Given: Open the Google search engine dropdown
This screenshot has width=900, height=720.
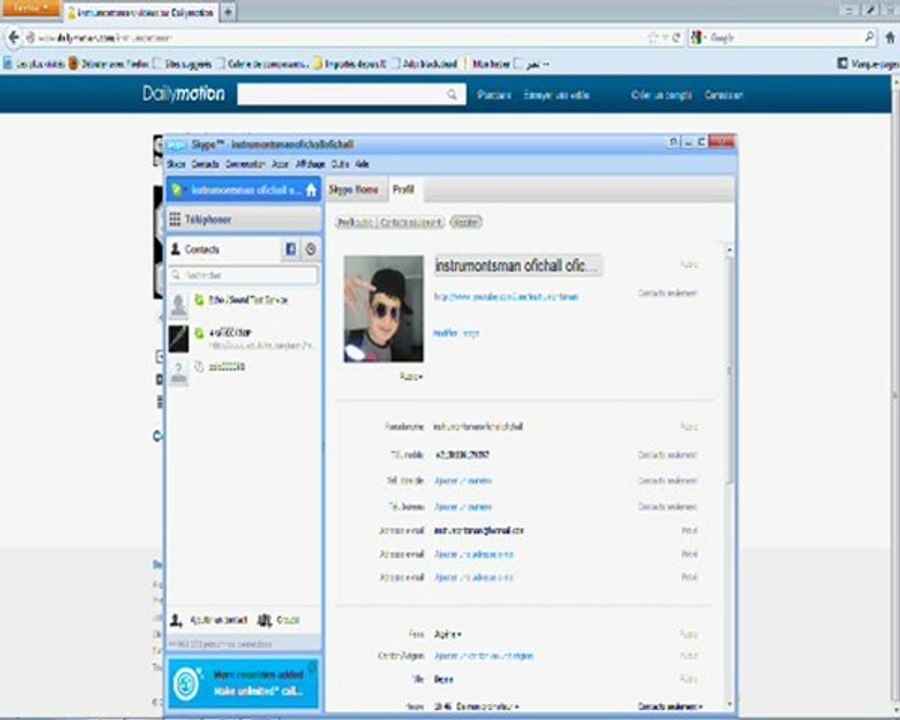Looking at the screenshot, I should (699, 38).
